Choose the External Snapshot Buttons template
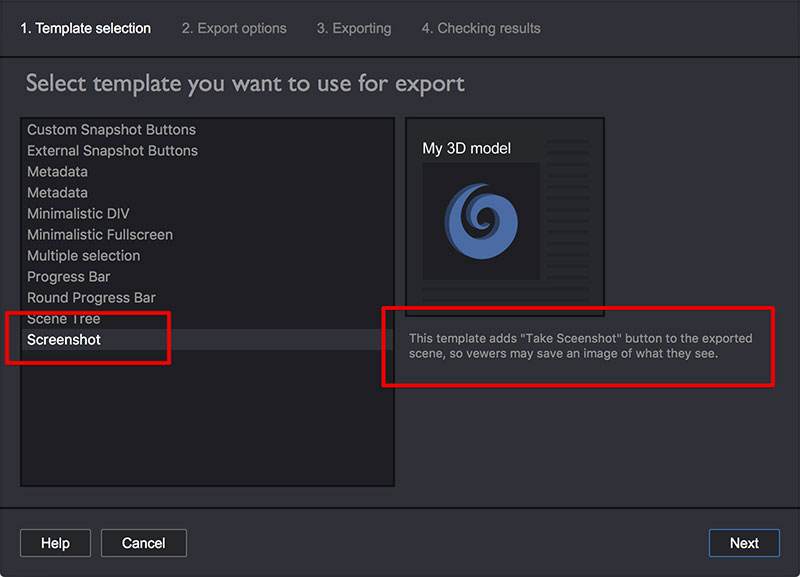 pos(112,150)
